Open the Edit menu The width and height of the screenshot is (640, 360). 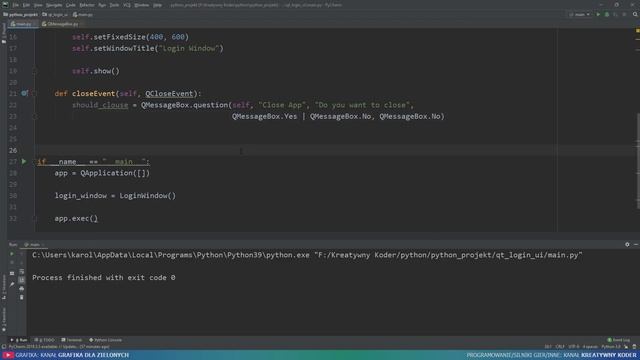pyautogui.click(x=26, y=5)
